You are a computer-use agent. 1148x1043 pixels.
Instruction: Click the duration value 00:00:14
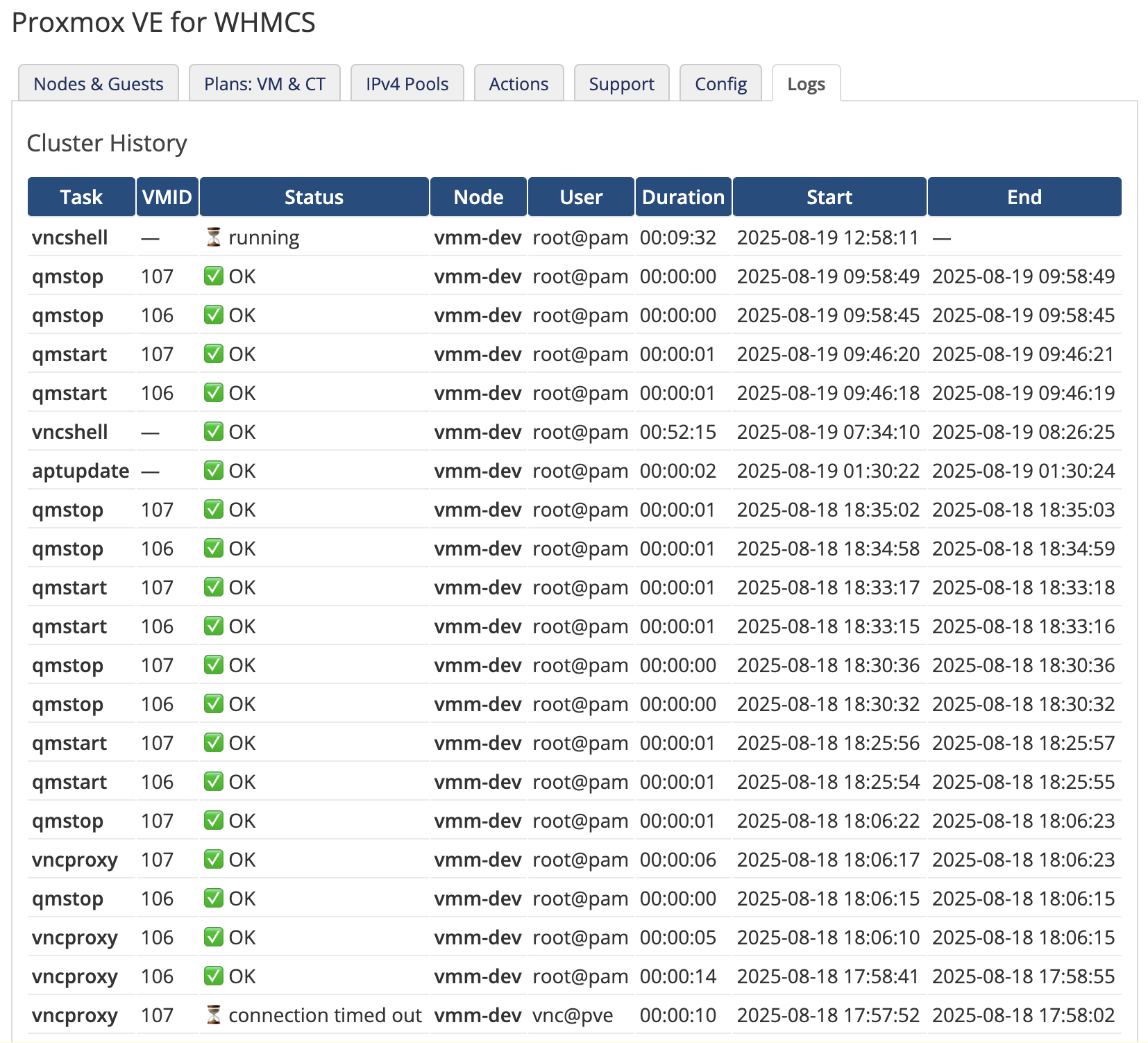click(x=678, y=976)
